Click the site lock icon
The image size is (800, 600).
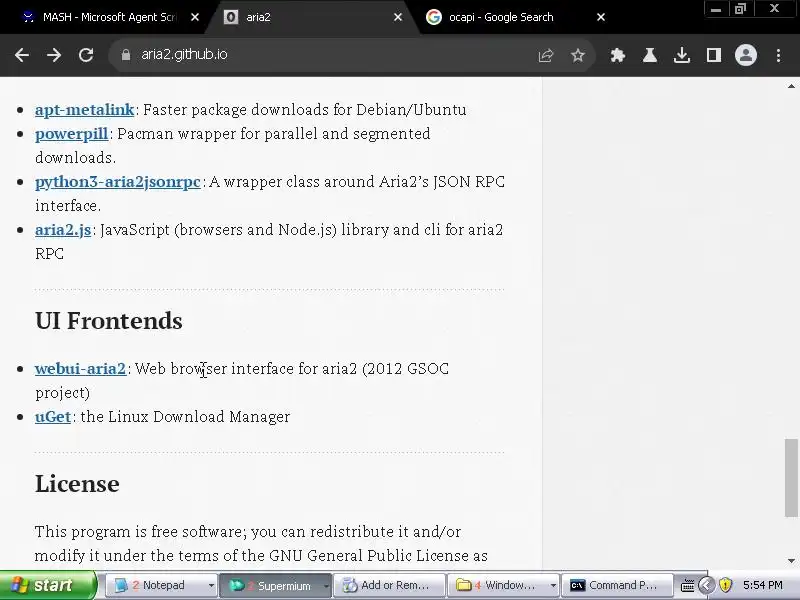point(126,55)
